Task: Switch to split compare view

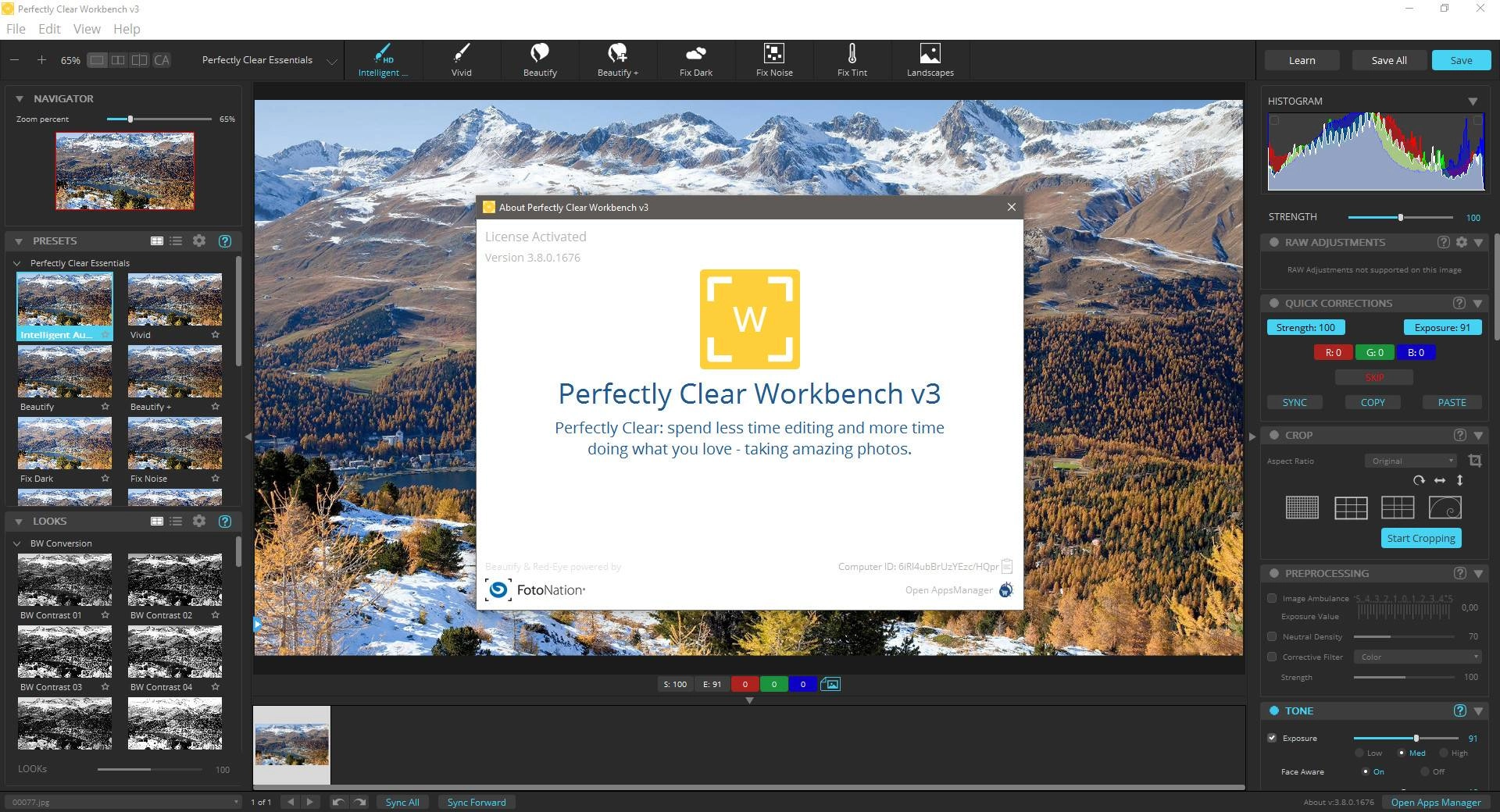Action: pyautogui.click(x=139, y=60)
